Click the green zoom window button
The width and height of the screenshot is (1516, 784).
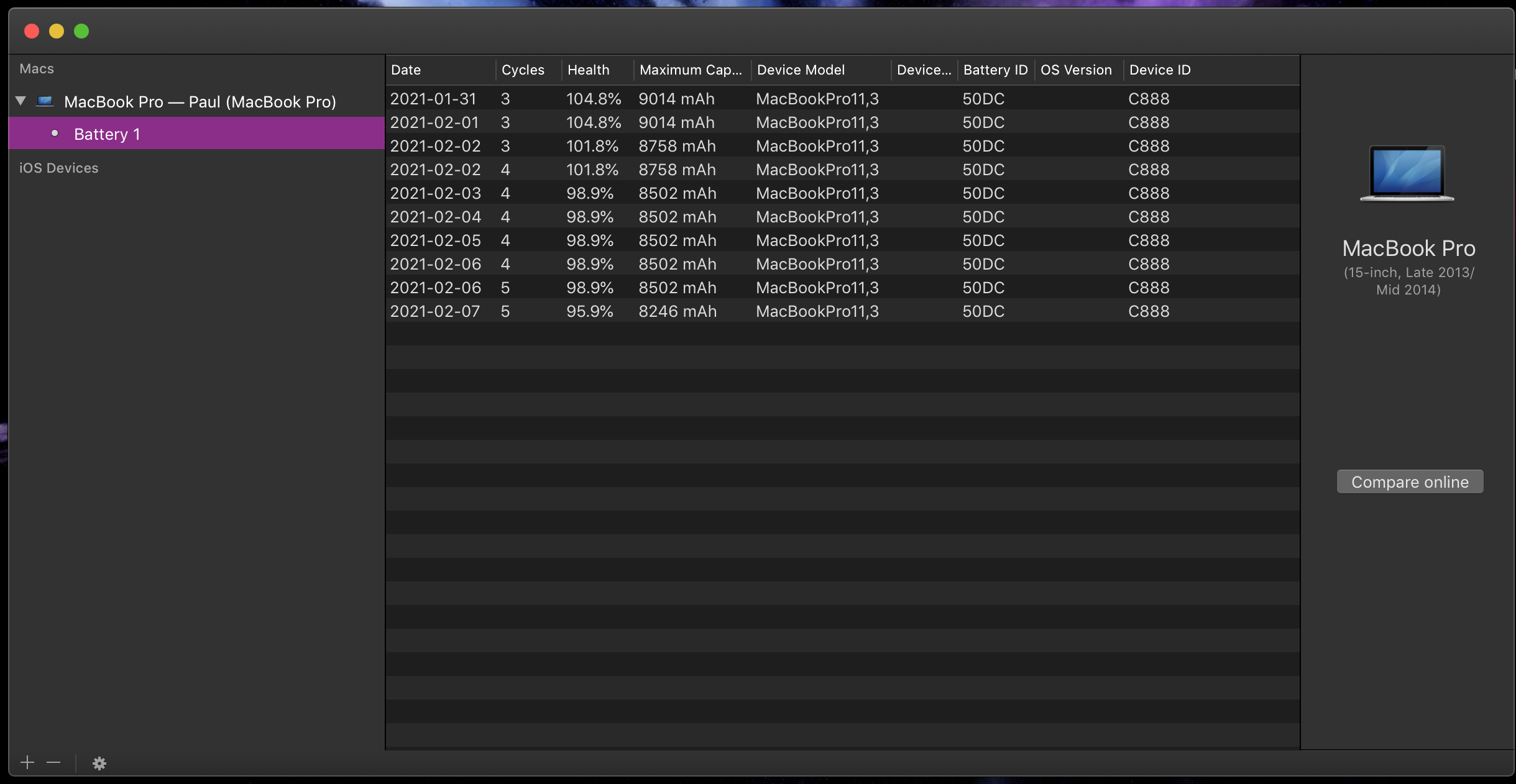point(81,31)
